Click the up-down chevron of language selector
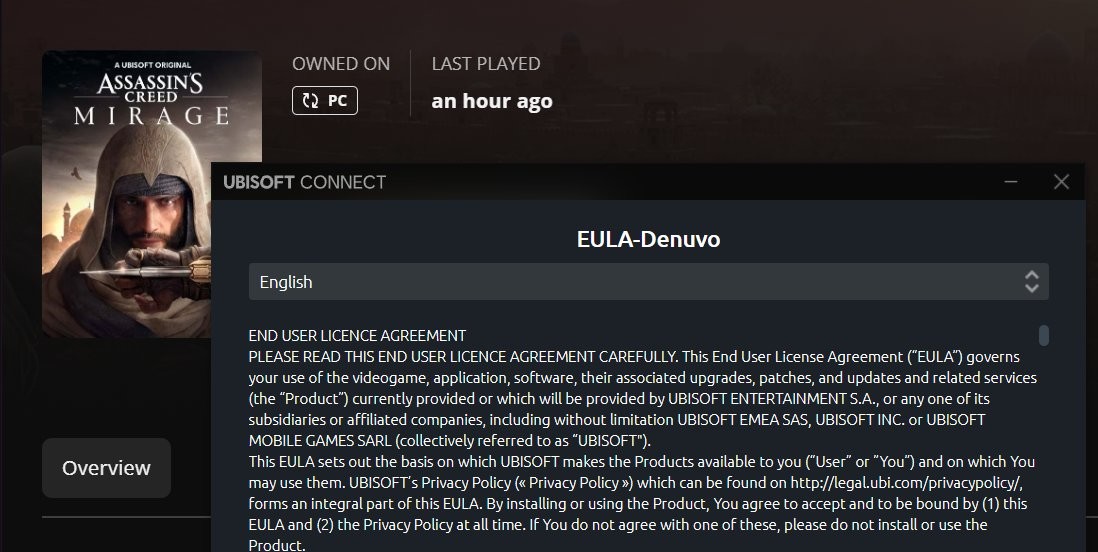Screen dimensions: 1098x552 click(1031, 282)
